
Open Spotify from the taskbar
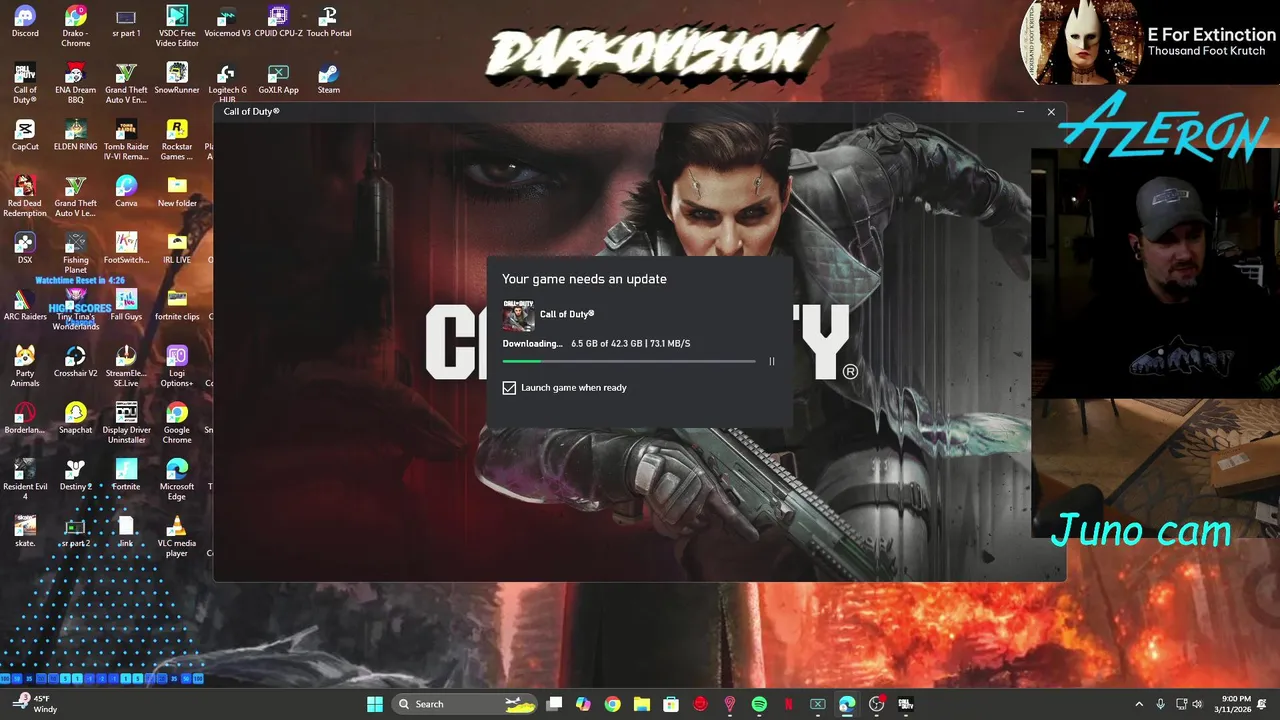click(x=759, y=704)
